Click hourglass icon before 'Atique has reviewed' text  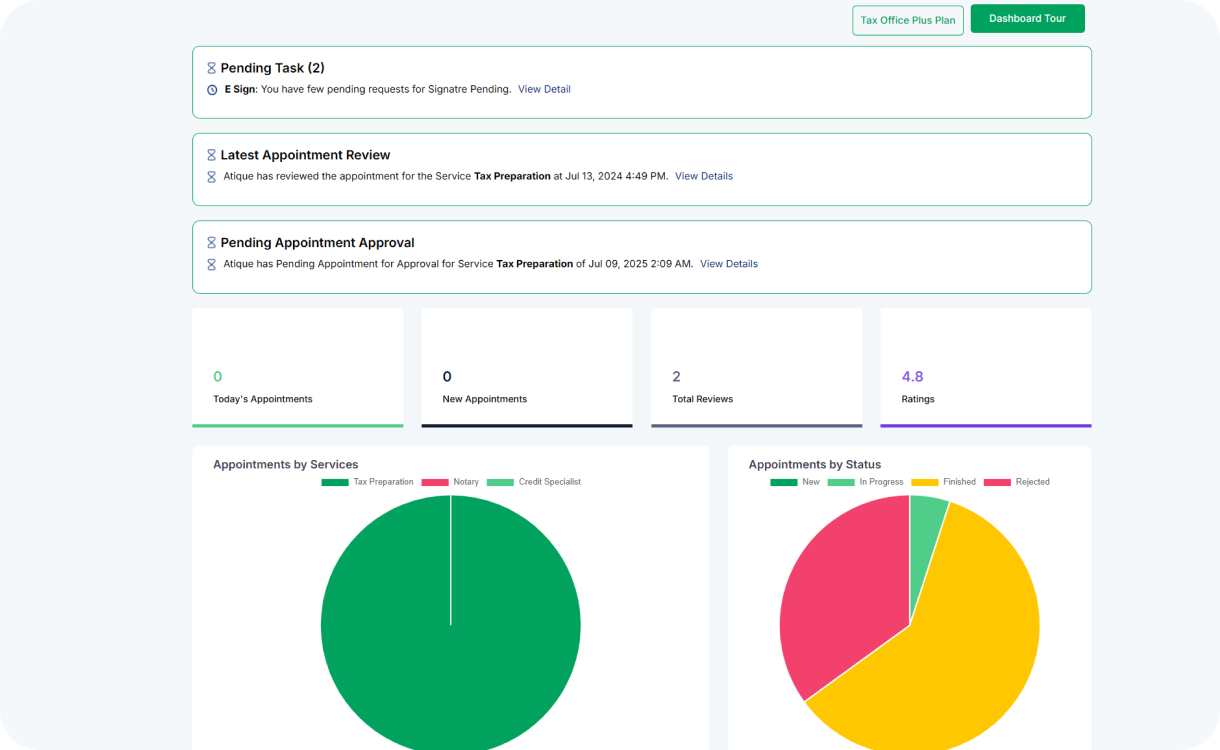pos(211,177)
